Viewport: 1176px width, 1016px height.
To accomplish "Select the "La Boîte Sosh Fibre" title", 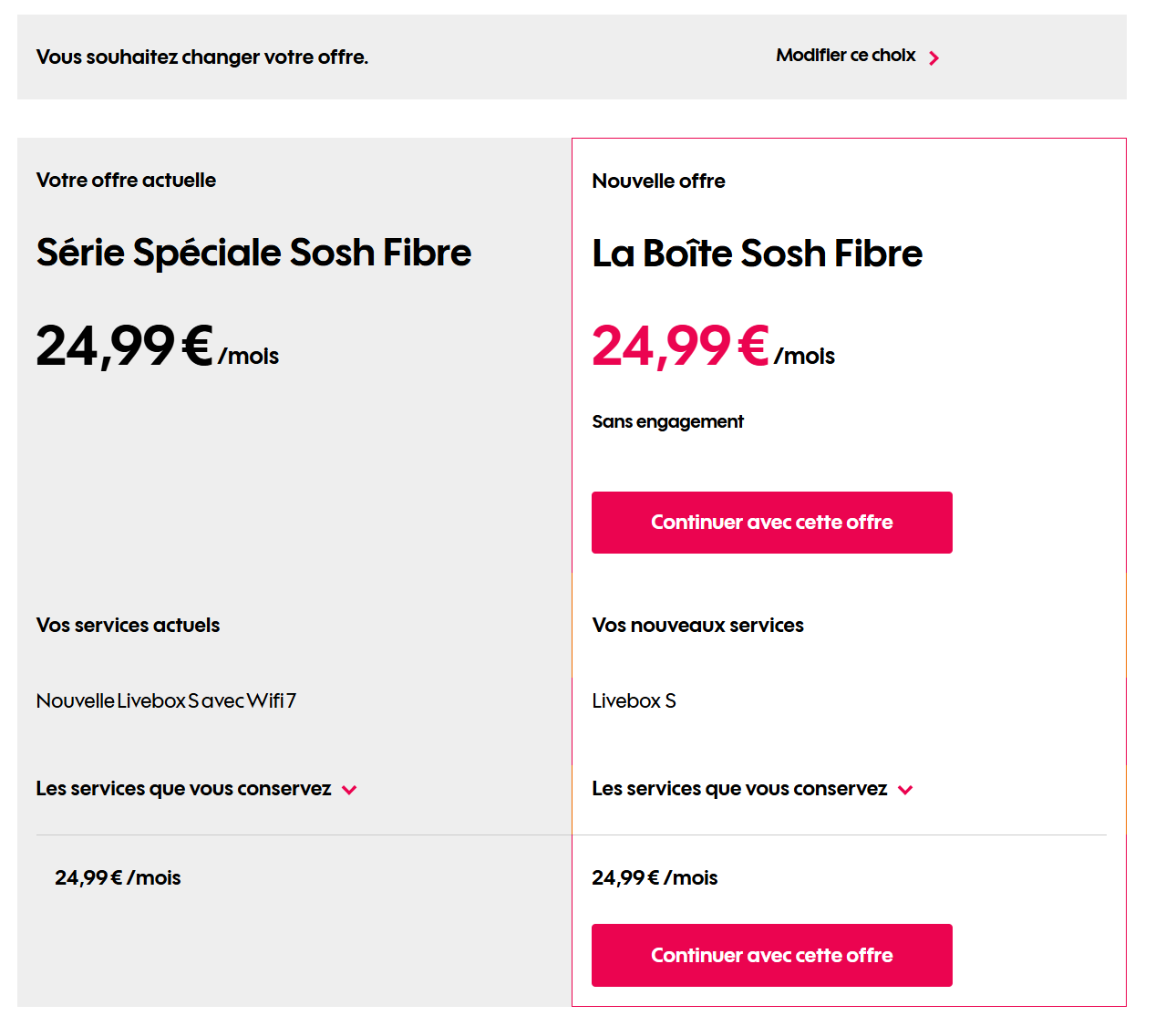I will tap(757, 254).
